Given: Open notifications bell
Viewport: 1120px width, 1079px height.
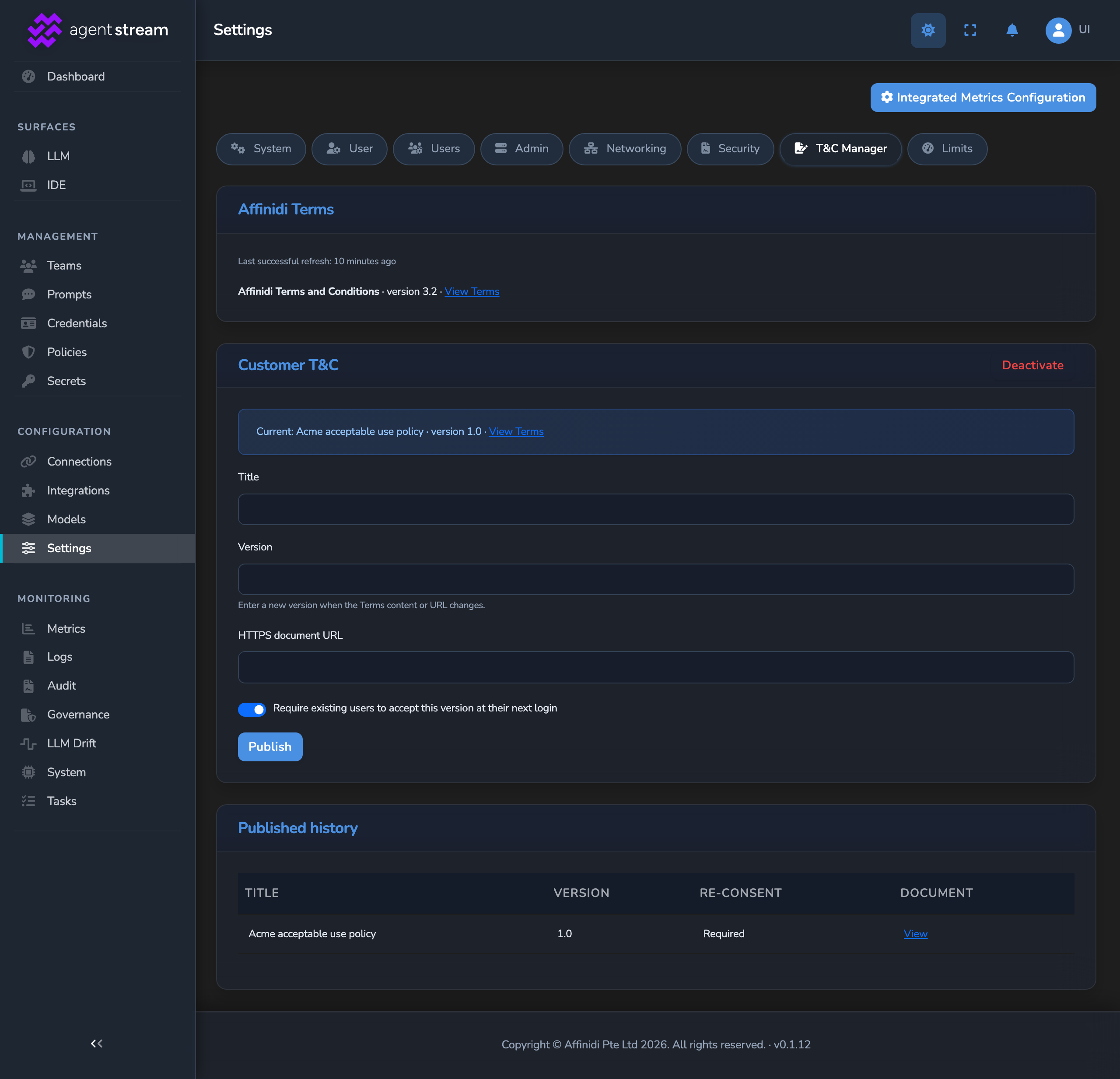Looking at the screenshot, I should point(1012,30).
